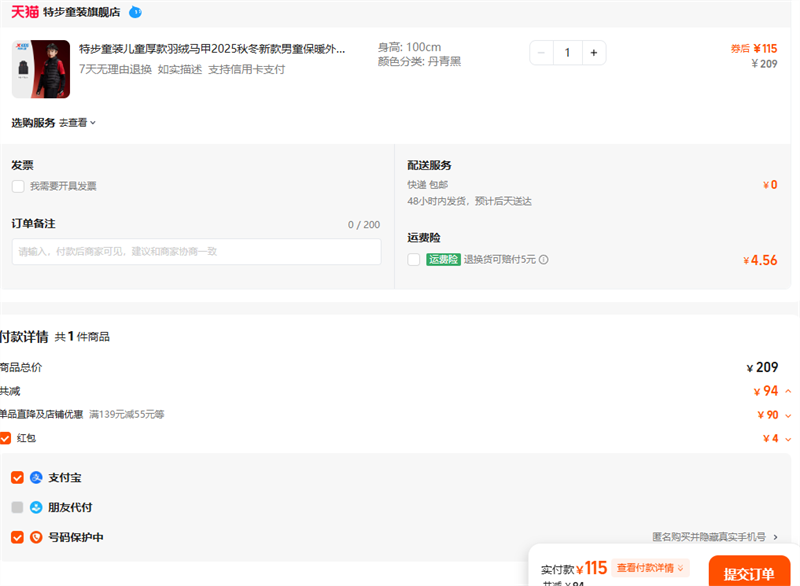Click the Alipay (支付宝) logo icon
This screenshot has width=800, height=586.
click(37, 478)
